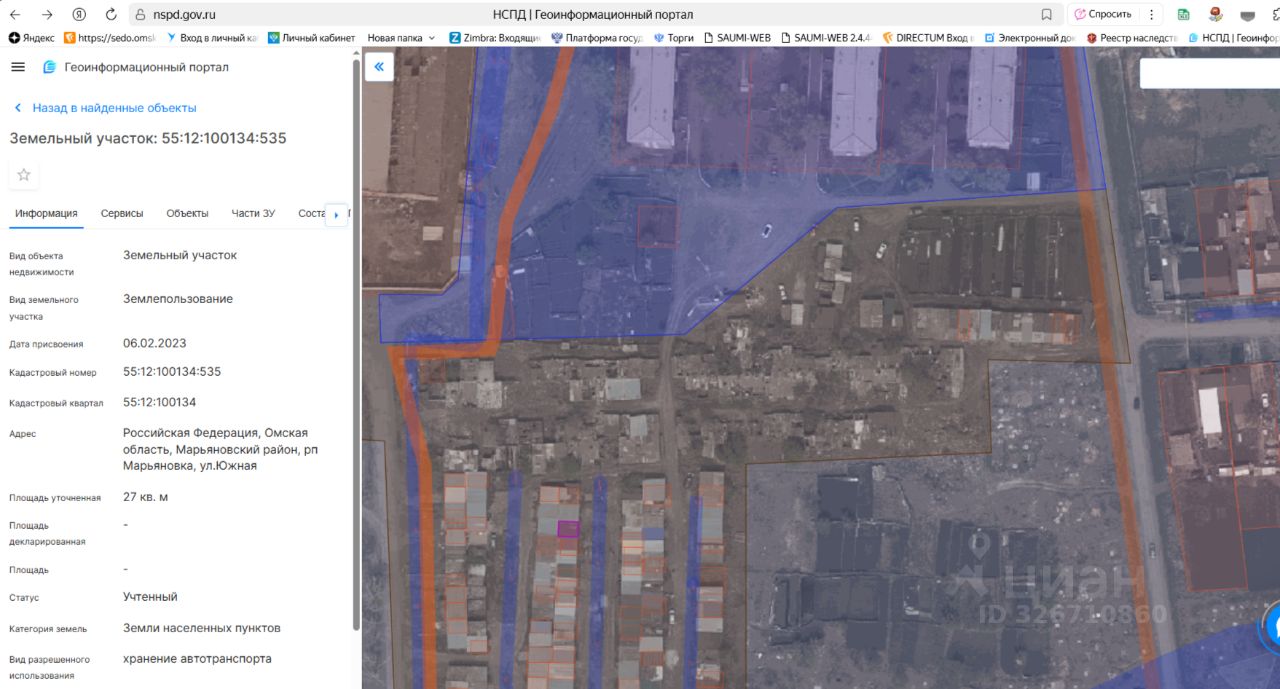Click the red stamp extension icon
This screenshot has height=689, width=1280.
[1216, 15]
